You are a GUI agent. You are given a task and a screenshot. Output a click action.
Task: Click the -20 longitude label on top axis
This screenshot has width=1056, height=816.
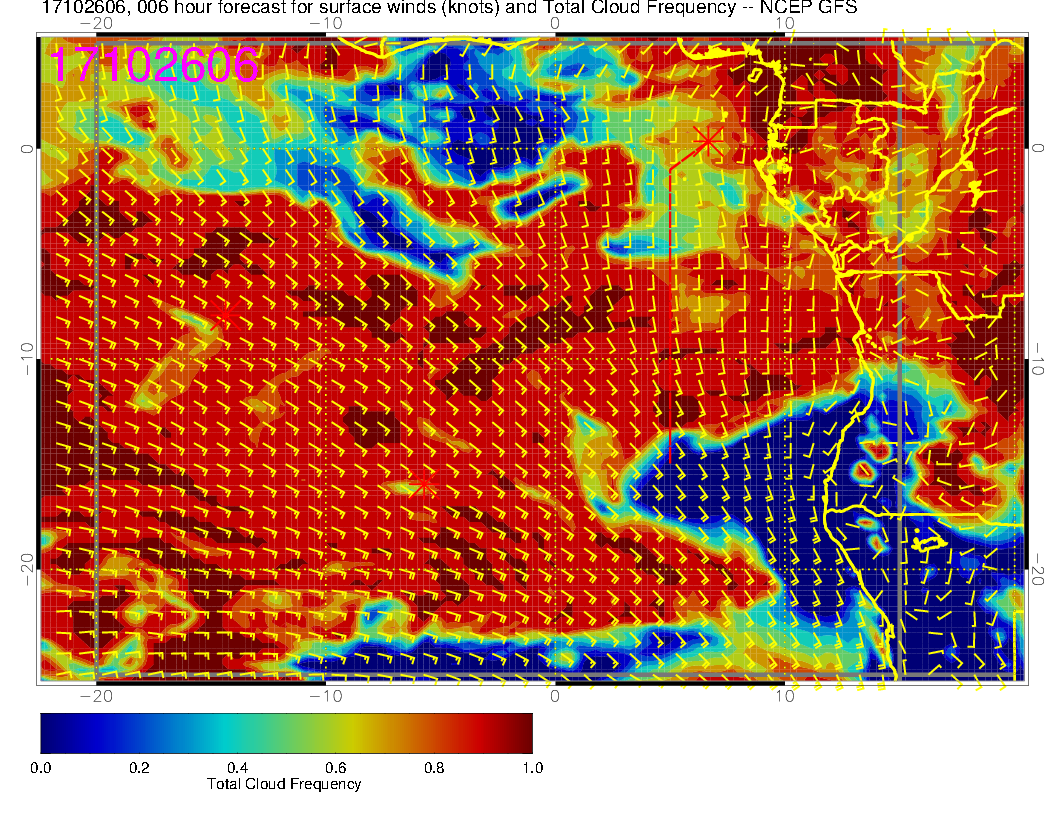[96, 23]
